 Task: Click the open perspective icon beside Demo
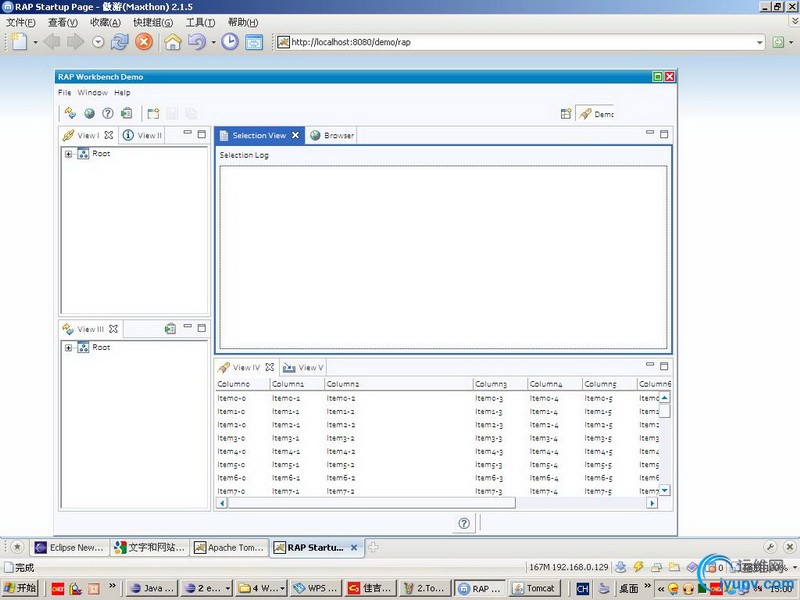(566, 114)
